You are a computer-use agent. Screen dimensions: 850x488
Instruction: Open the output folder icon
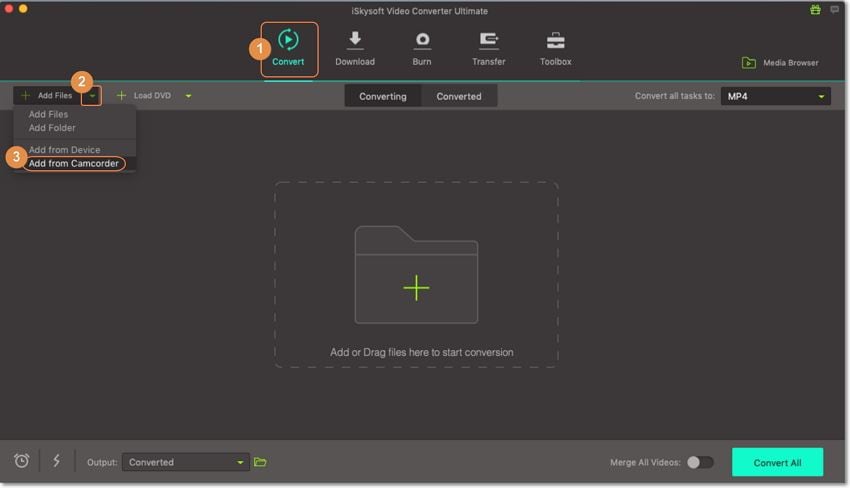tap(260, 462)
